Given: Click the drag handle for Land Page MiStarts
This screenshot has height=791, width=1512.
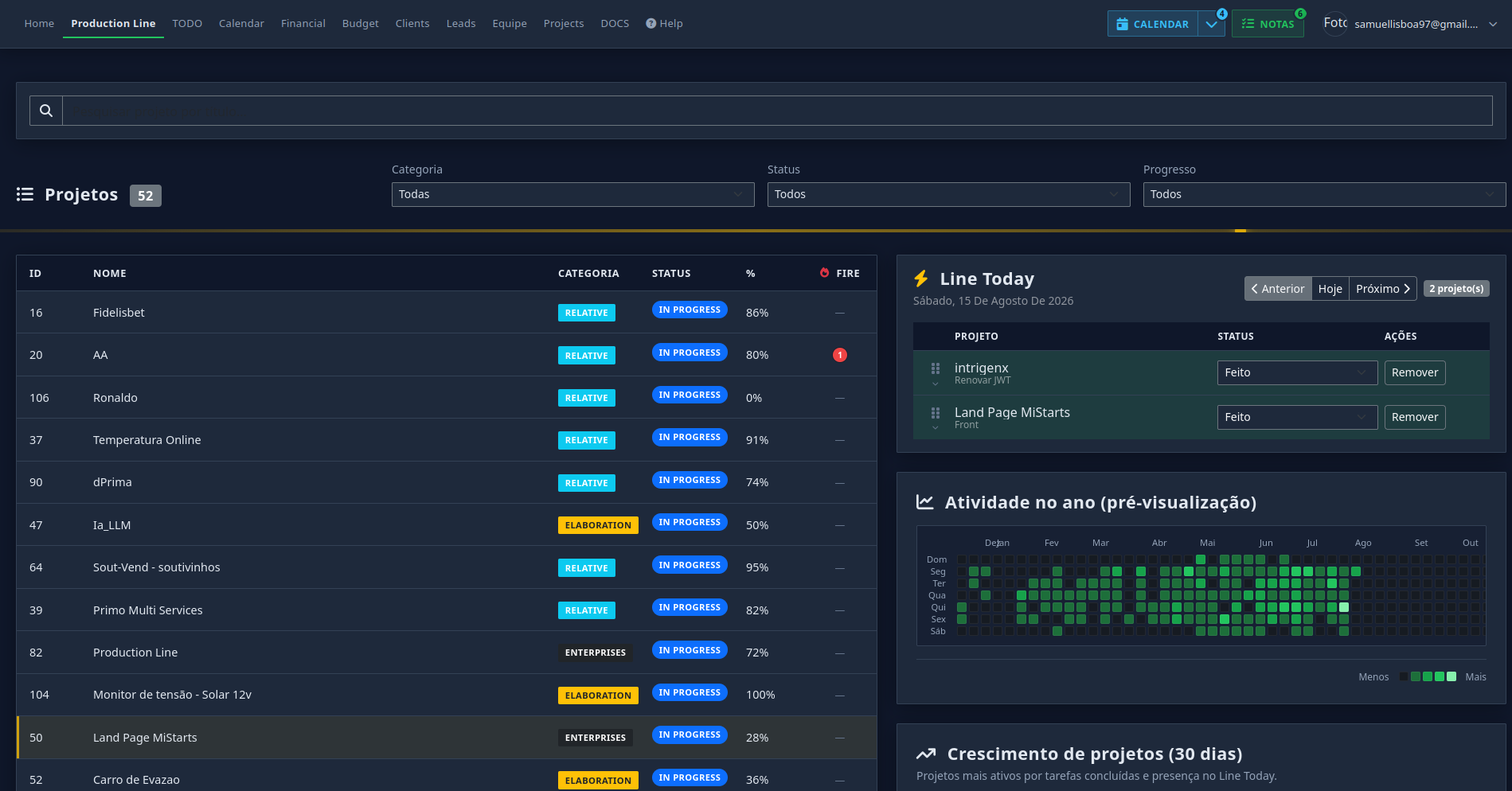Looking at the screenshot, I should (x=936, y=413).
